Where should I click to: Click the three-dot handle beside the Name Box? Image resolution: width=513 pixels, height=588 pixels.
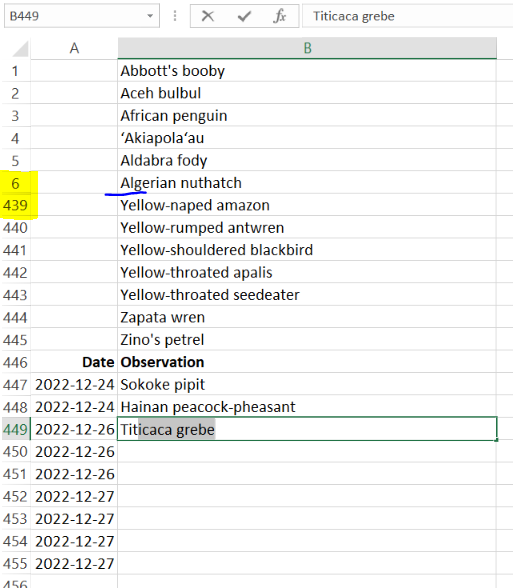pos(175,16)
